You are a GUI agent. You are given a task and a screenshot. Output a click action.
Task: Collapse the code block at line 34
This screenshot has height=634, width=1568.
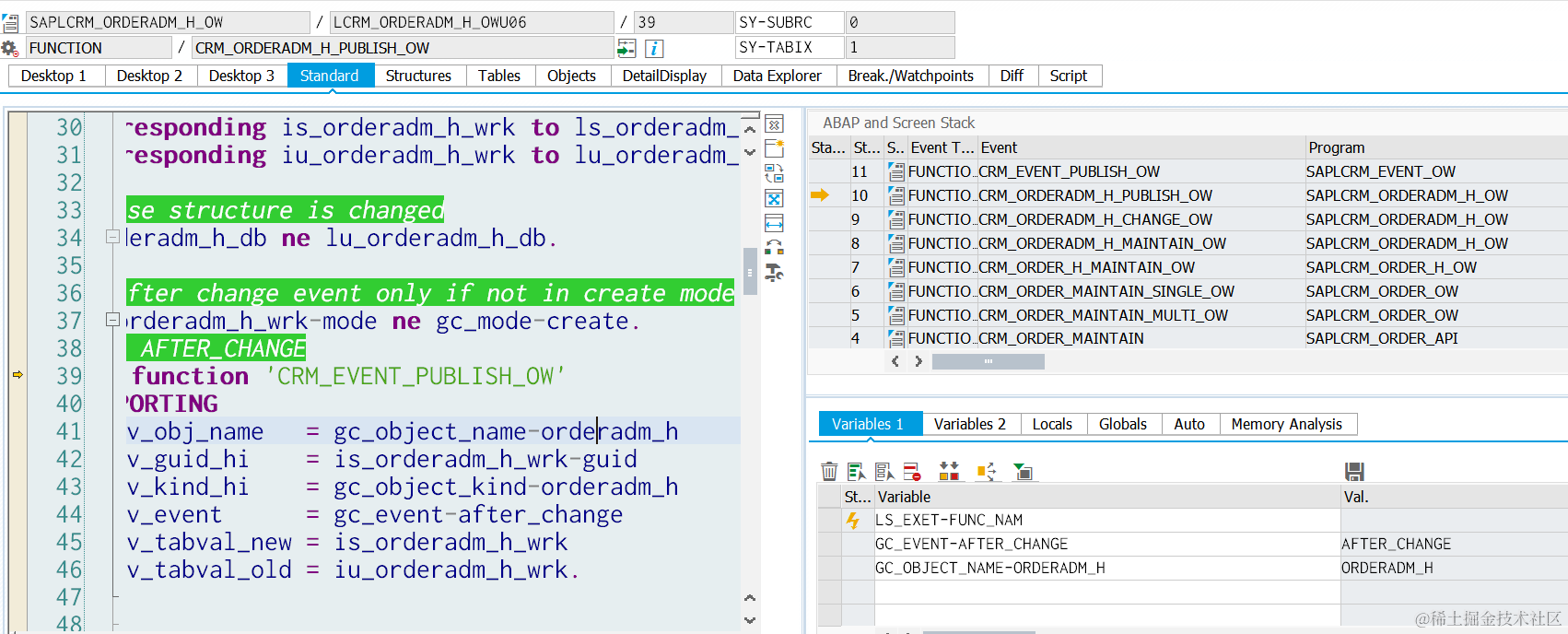pos(112,237)
